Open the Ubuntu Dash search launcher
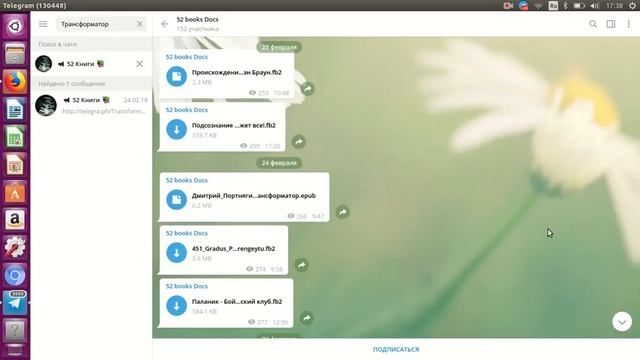The width and height of the screenshot is (640, 360). click(x=15, y=27)
